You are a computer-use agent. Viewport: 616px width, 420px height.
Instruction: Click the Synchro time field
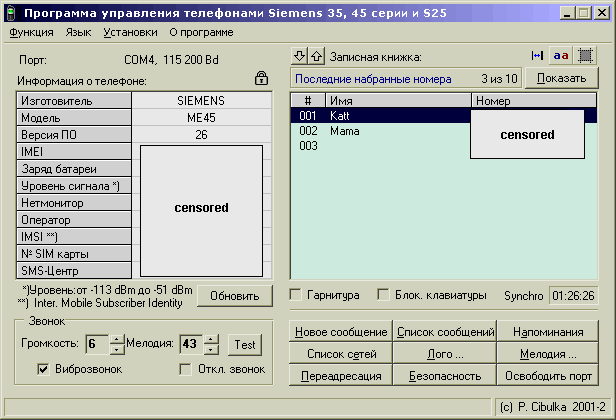coord(573,295)
